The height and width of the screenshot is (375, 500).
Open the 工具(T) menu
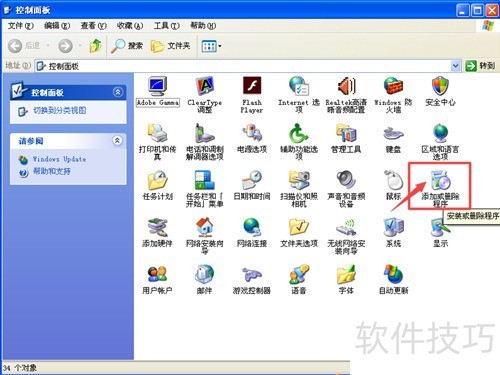tap(166, 26)
